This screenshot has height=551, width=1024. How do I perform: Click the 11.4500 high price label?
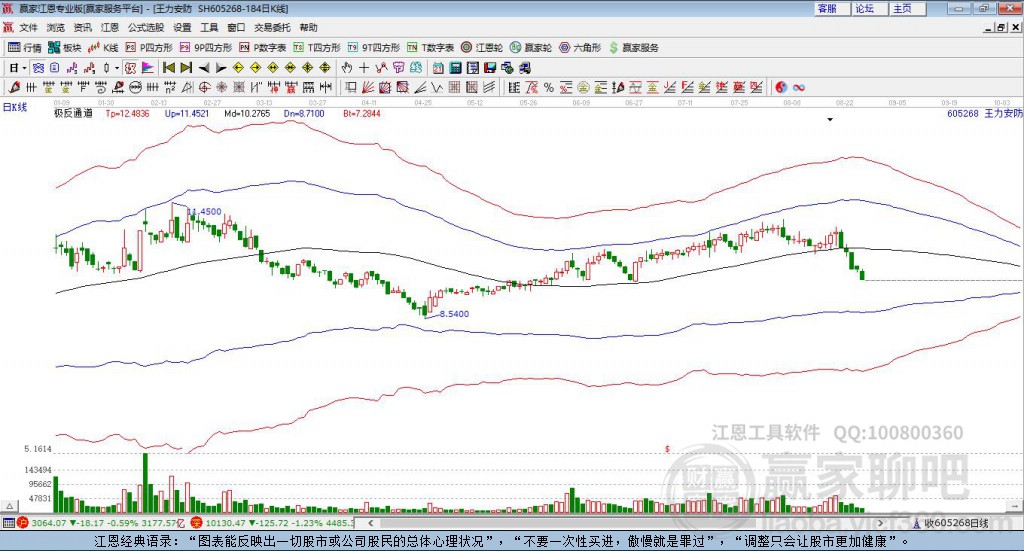point(206,212)
